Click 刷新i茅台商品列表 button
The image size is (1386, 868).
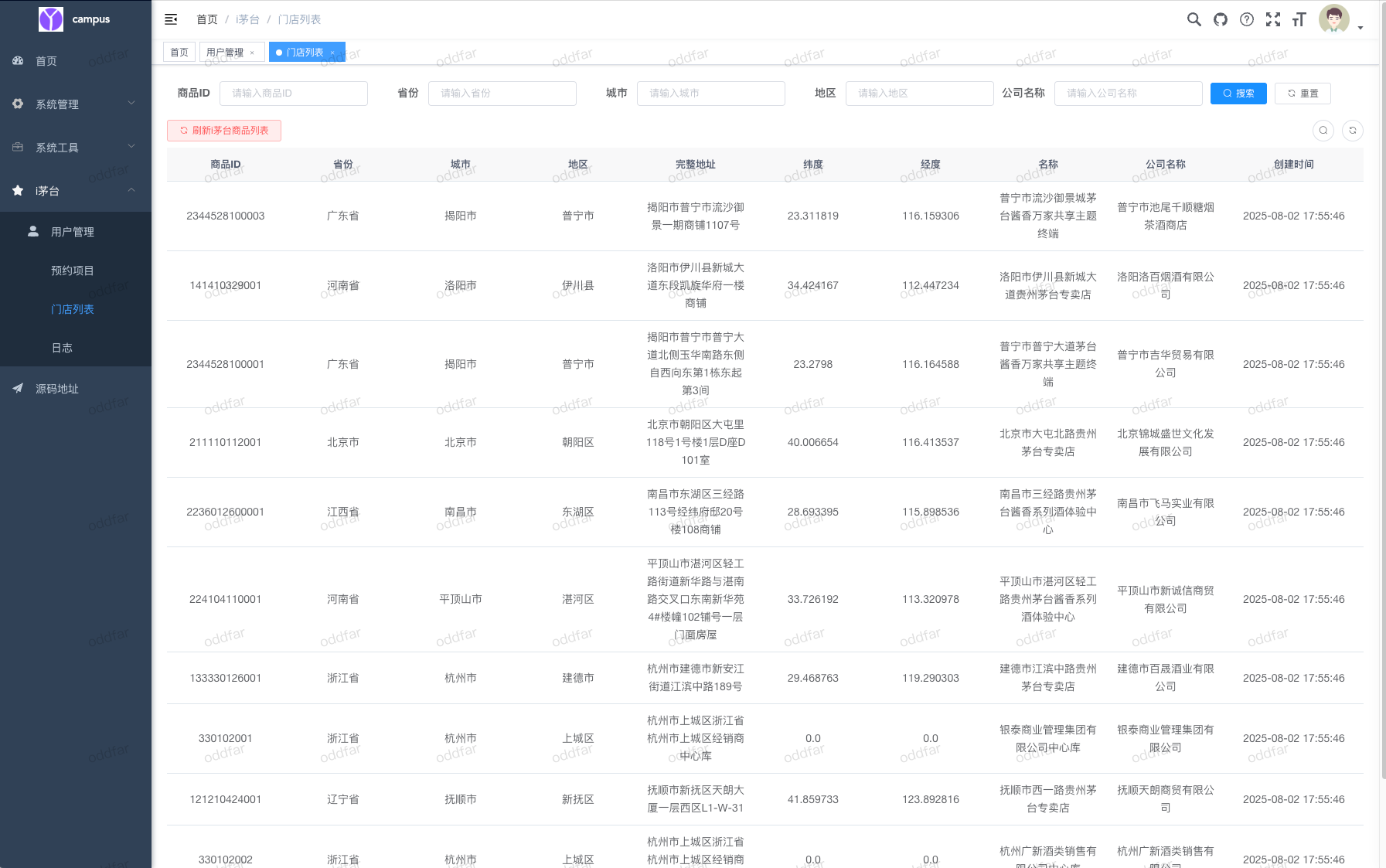tap(224, 131)
